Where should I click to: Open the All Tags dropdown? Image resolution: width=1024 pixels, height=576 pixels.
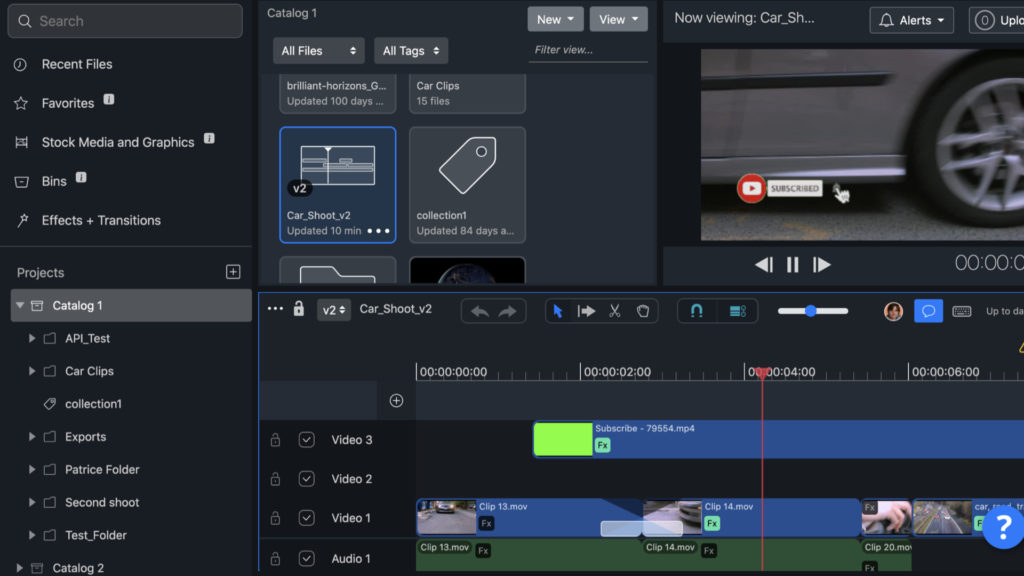(x=411, y=51)
